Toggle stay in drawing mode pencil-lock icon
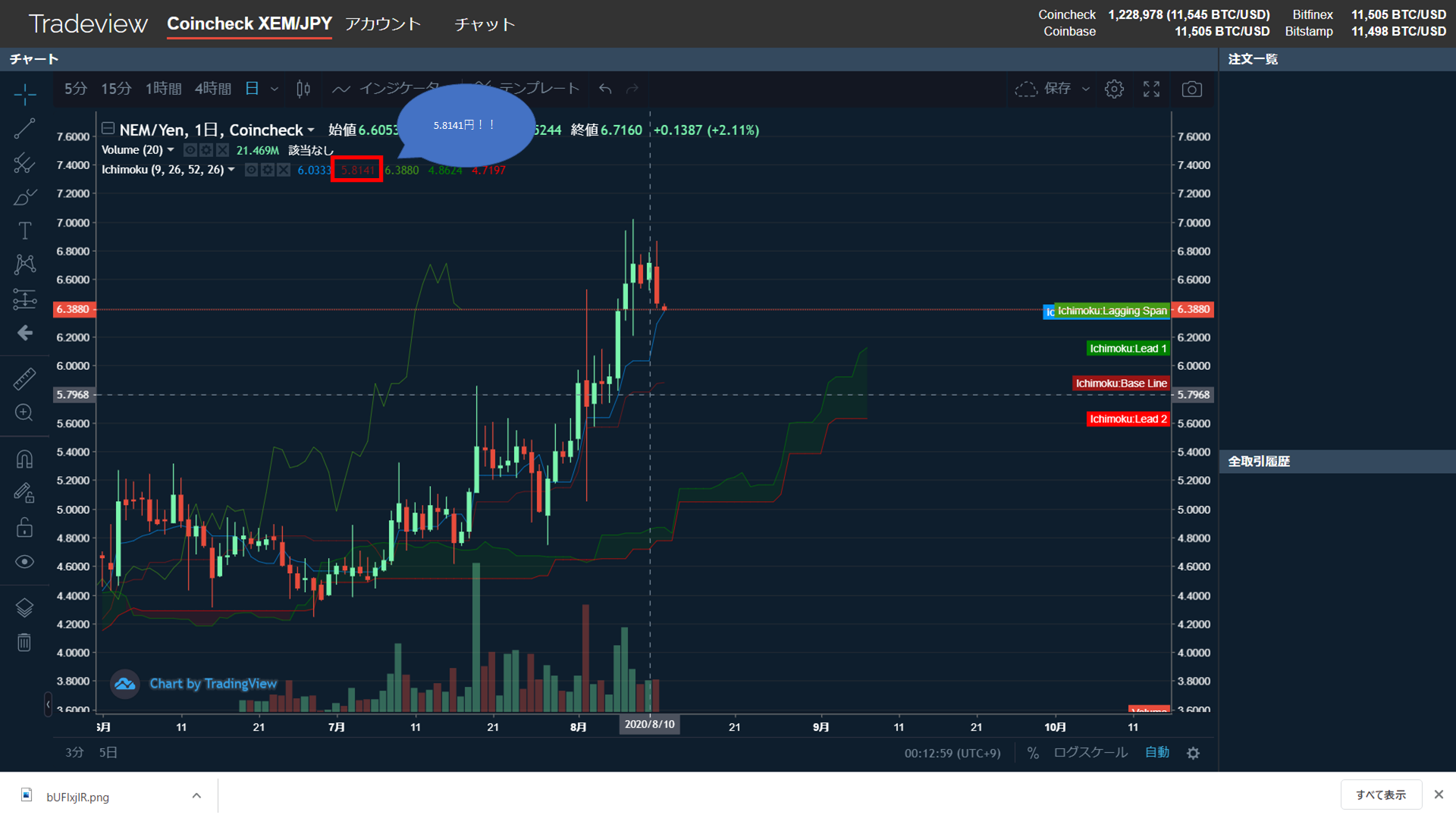This screenshot has height=818, width=1456. click(25, 493)
